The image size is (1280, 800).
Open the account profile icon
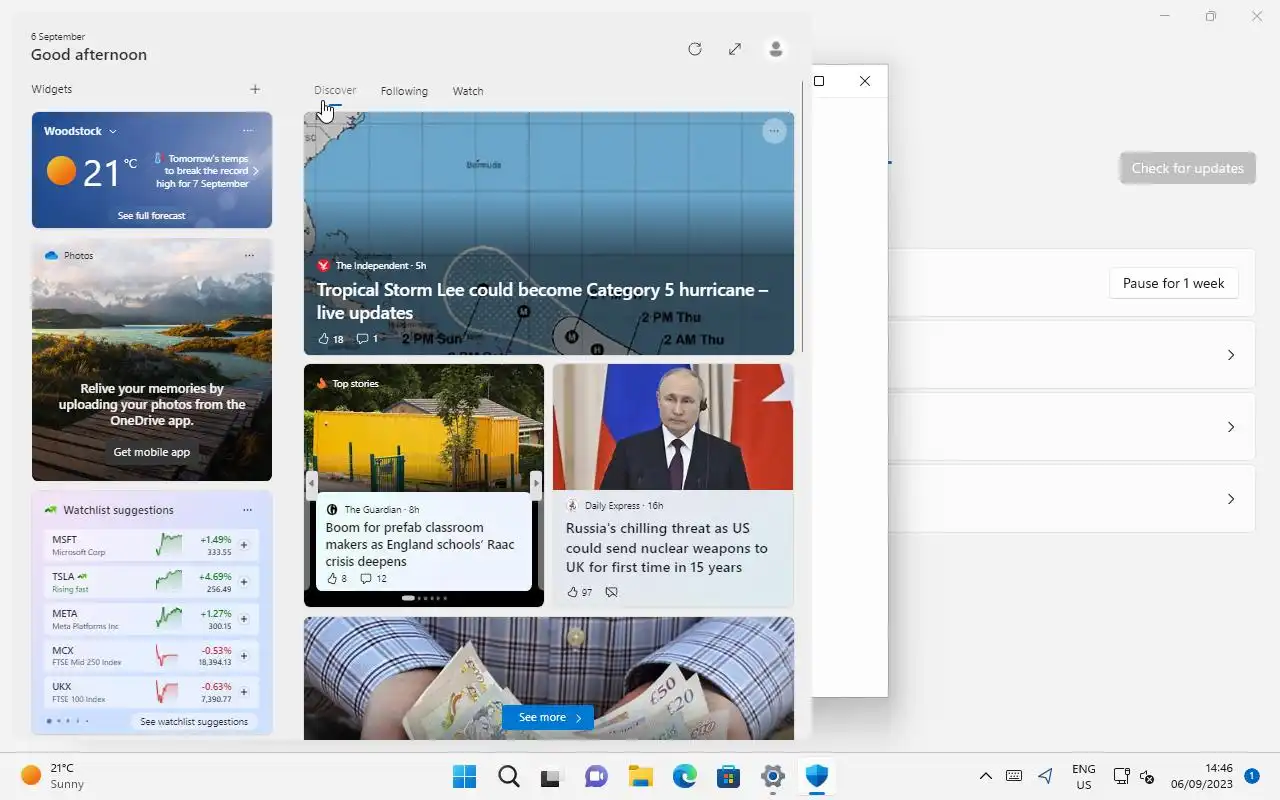coord(775,49)
